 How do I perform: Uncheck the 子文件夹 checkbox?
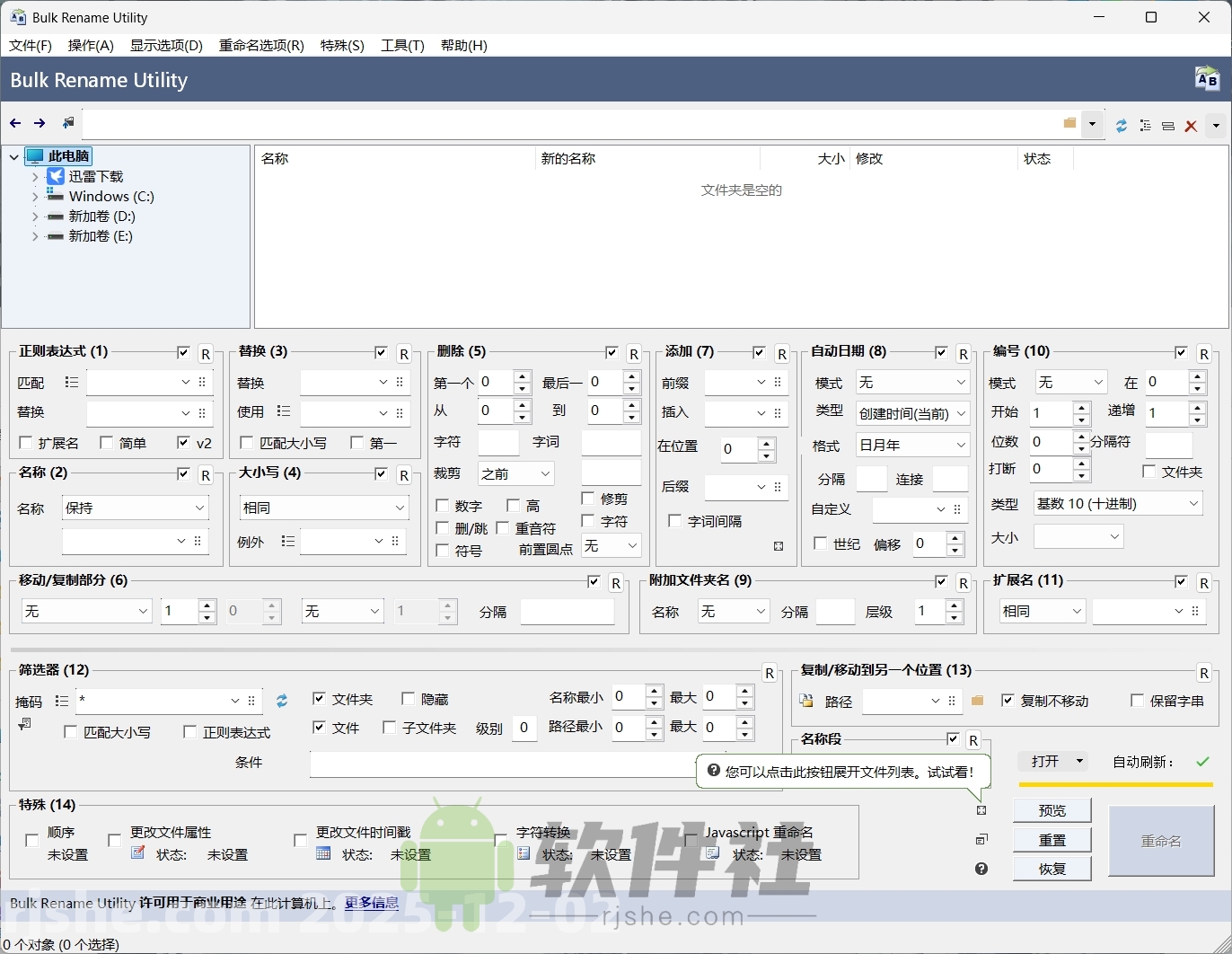(390, 729)
